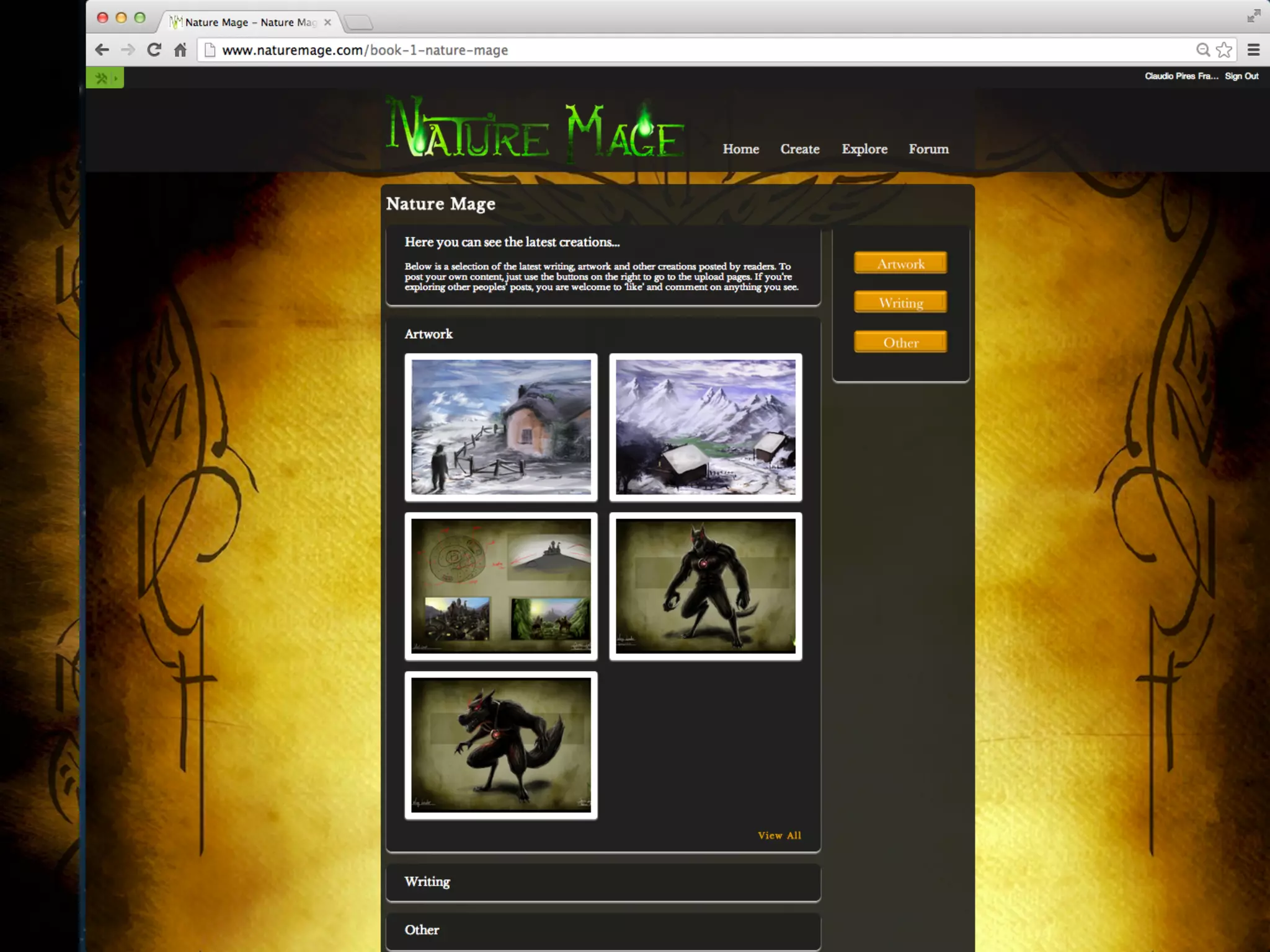Screen dimensions: 1270x952
Task: Click the browser forward arrow
Action: 128,50
